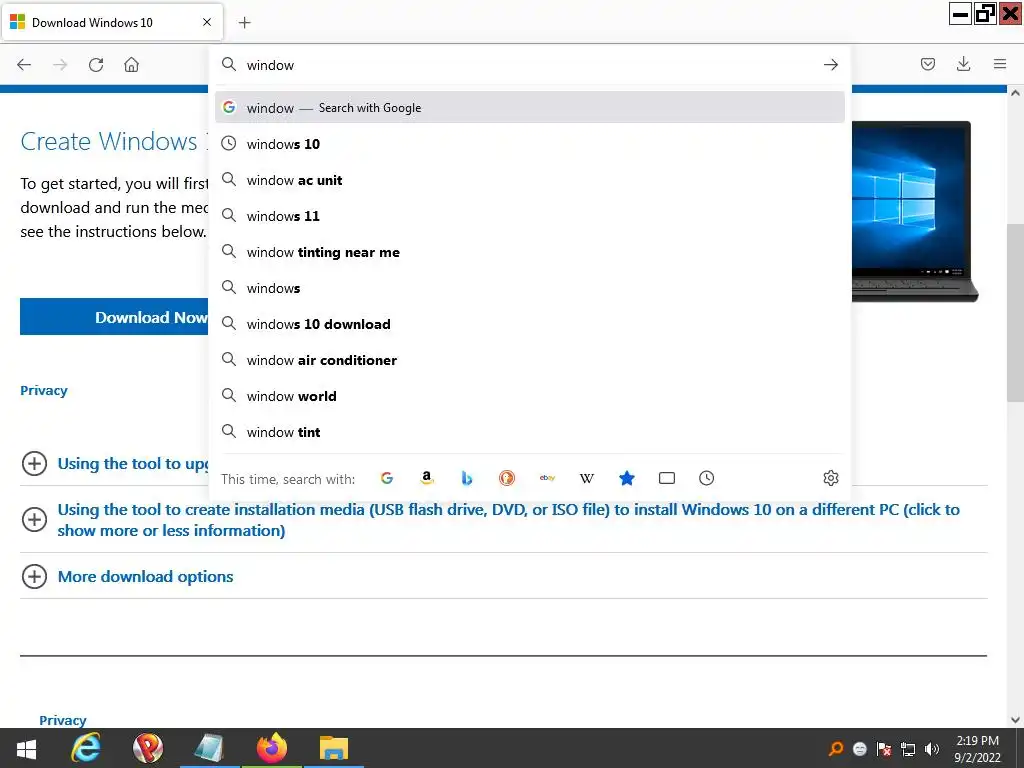
Task: Select the Download Windows 10 tab
Action: (x=112, y=22)
